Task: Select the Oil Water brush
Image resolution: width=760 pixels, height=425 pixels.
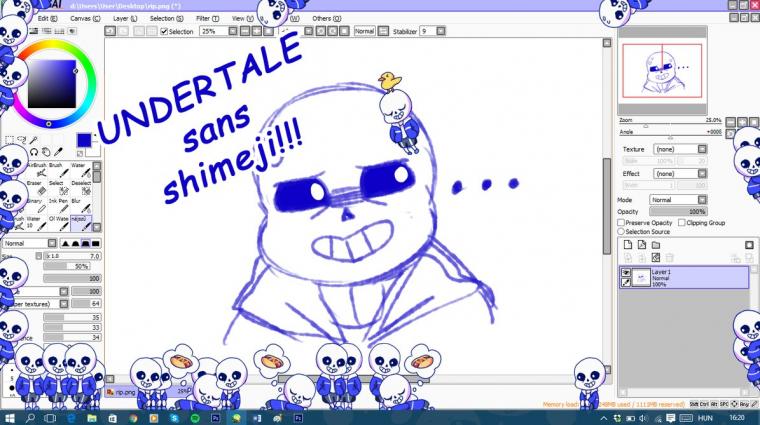Action: tap(58, 223)
